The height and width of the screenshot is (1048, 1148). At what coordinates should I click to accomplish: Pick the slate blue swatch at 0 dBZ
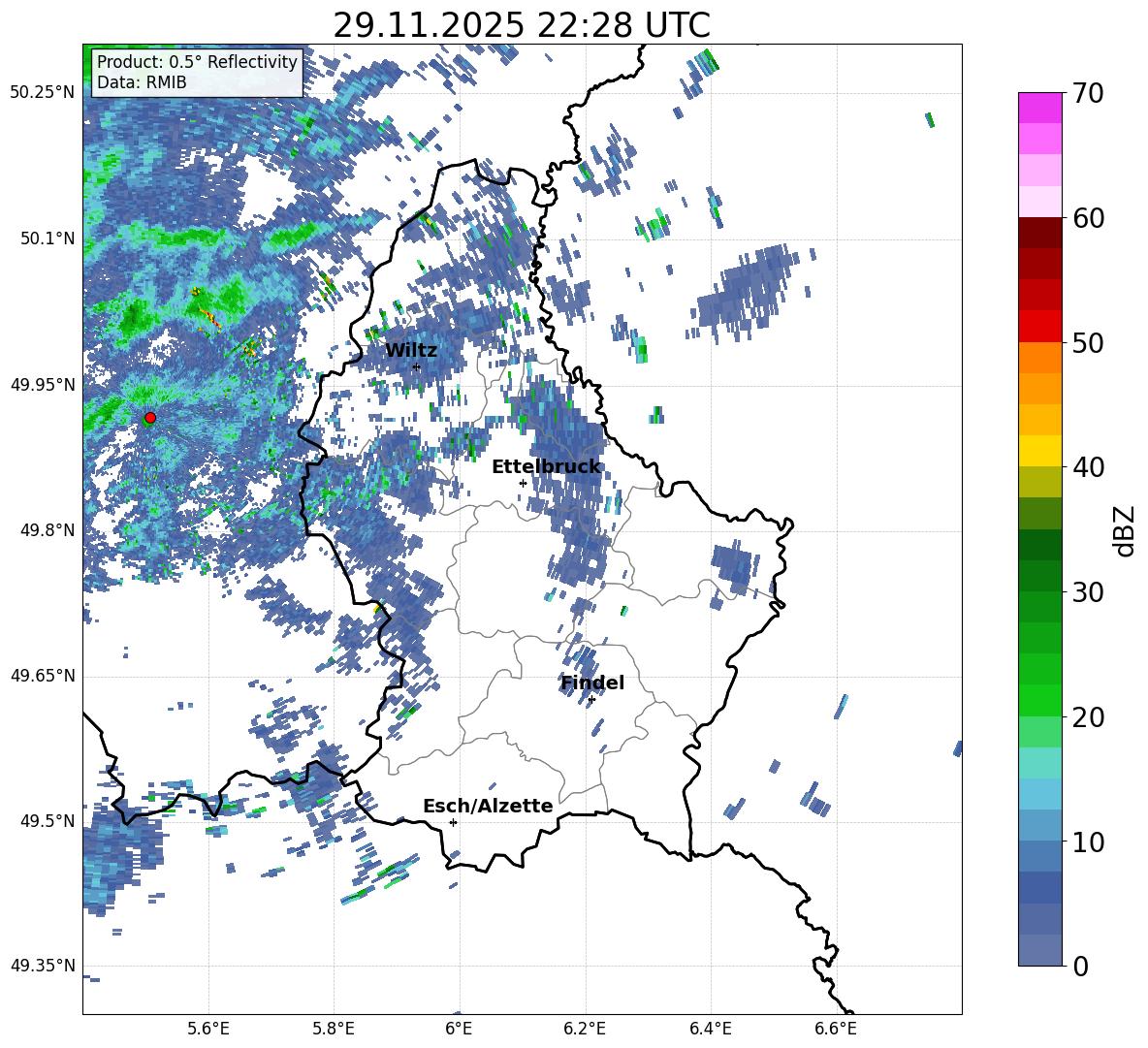(x=1040, y=950)
